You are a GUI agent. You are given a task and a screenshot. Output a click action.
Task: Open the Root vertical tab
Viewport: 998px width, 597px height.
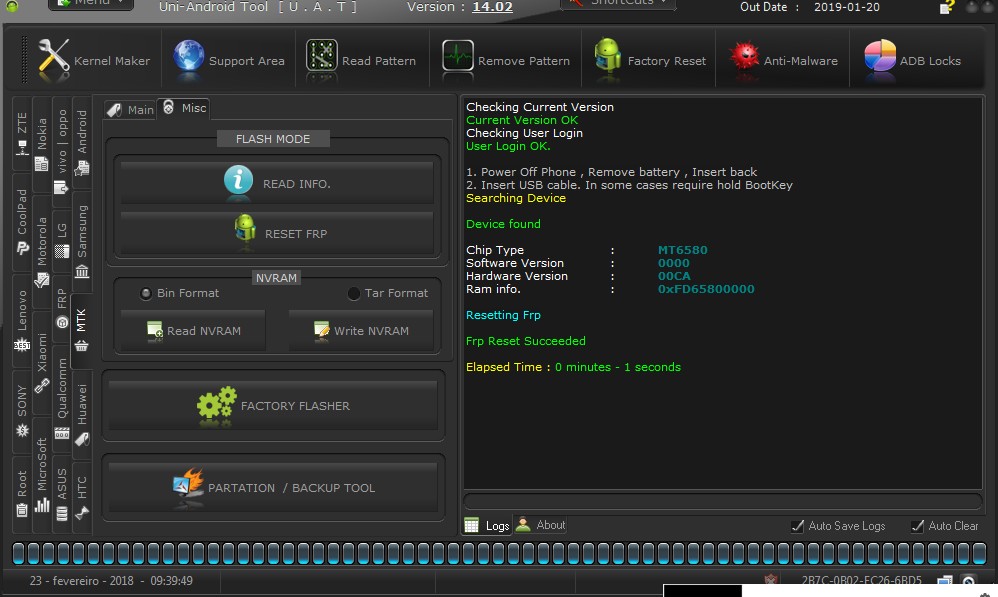point(22,493)
